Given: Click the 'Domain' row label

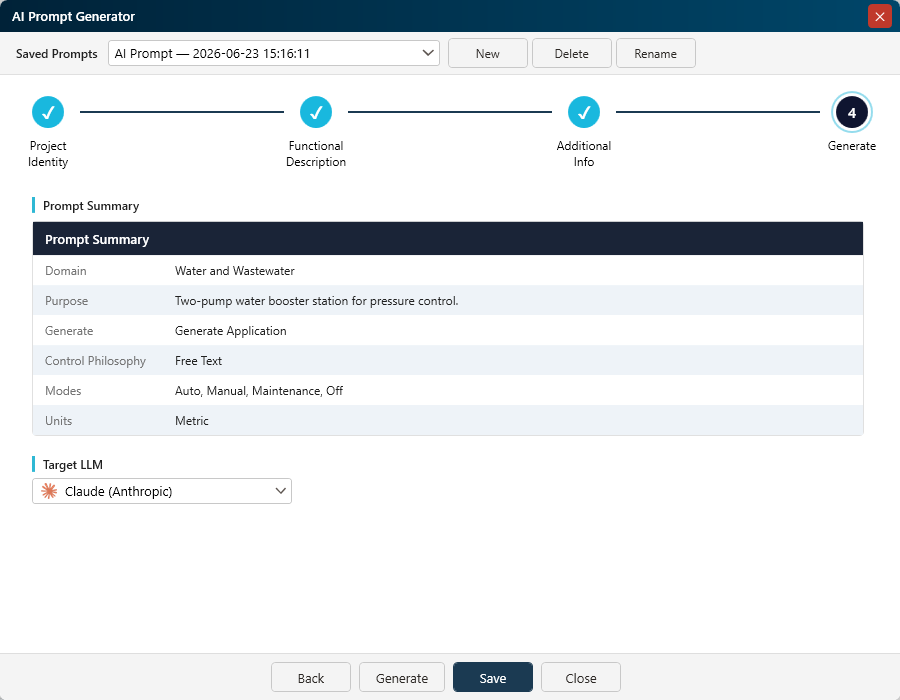Looking at the screenshot, I should (65, 271).
